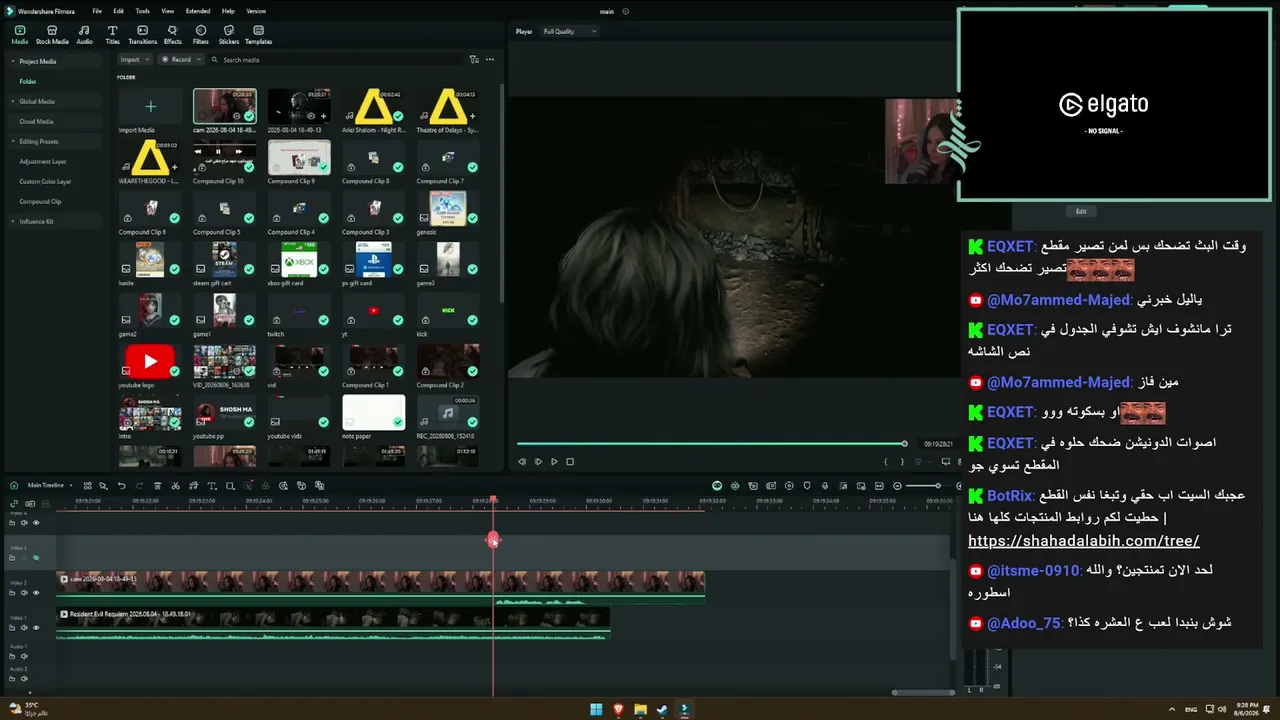This screenshot has width=1280, height=720.
Task: Split clip with scissors tool
Action: point(175,486)
